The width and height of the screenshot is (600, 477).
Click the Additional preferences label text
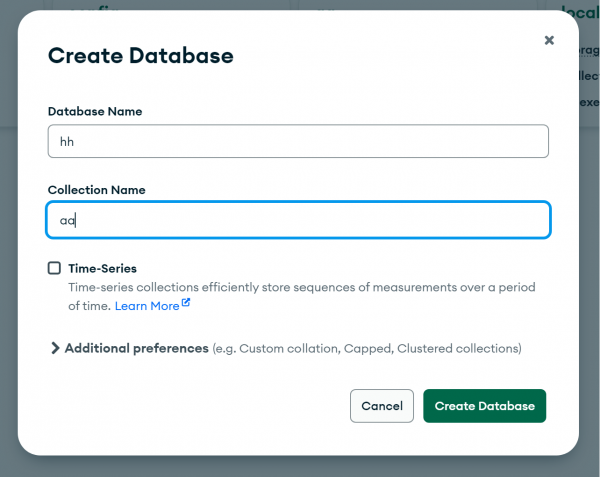tap(137, 348)
